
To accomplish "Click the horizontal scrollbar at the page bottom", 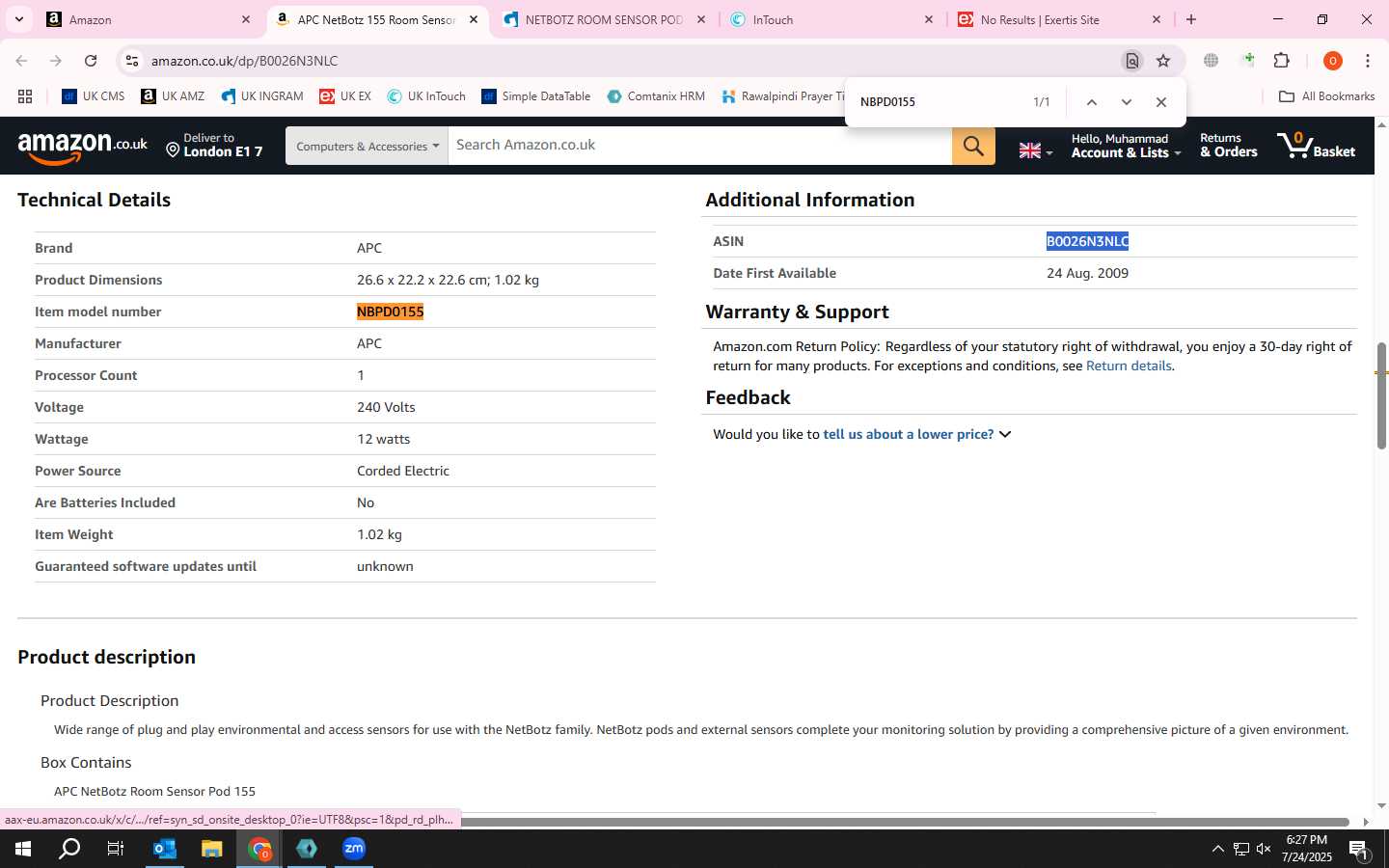I will click(907, 822).
